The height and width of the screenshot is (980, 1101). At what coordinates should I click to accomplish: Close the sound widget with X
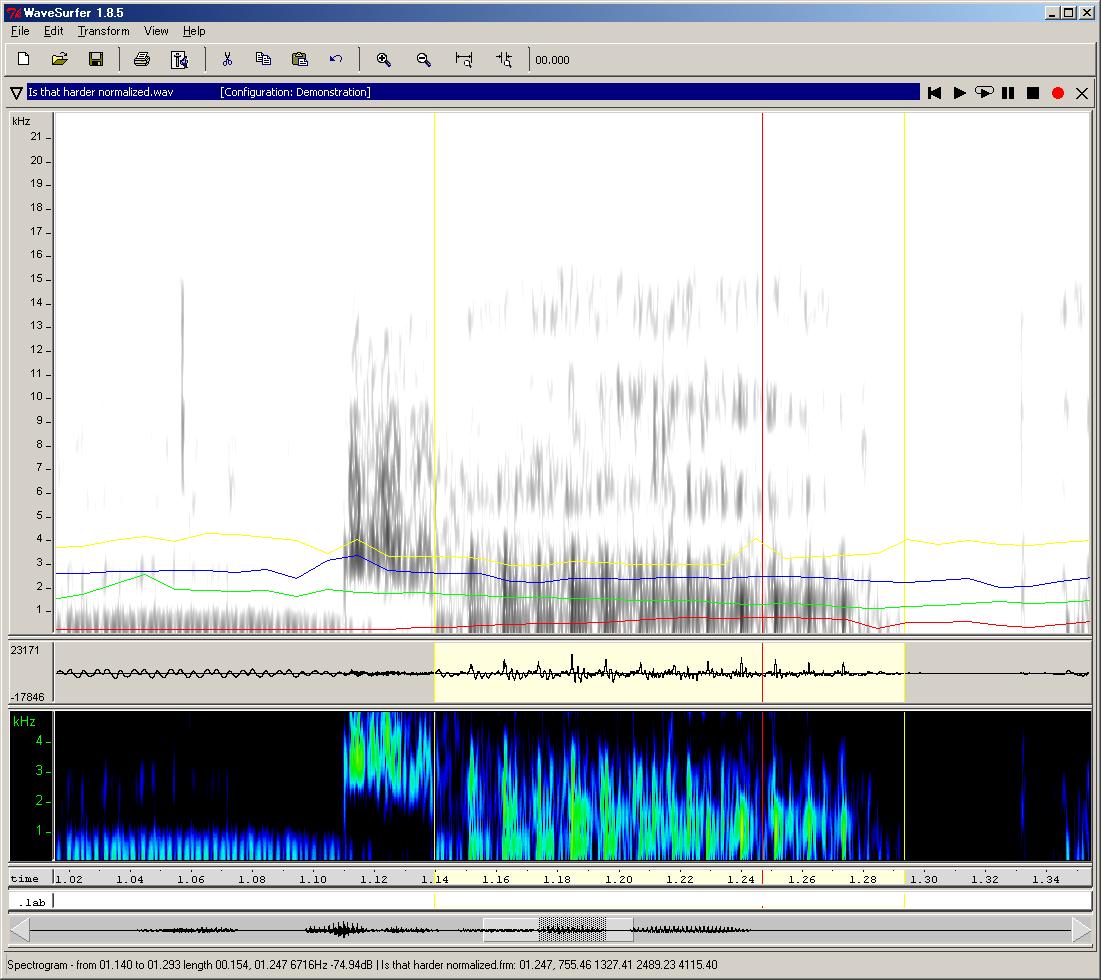tap(1081, 93)
